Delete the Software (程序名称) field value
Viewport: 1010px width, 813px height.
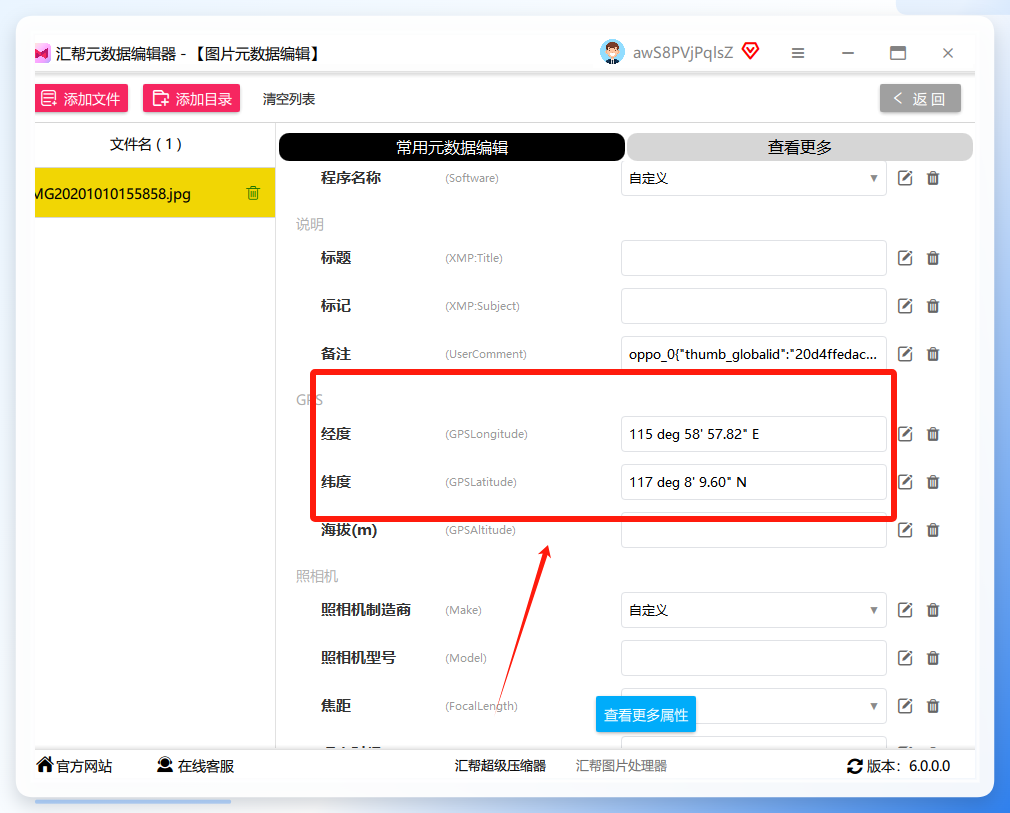pyautogui.click(x=933, y=178)
